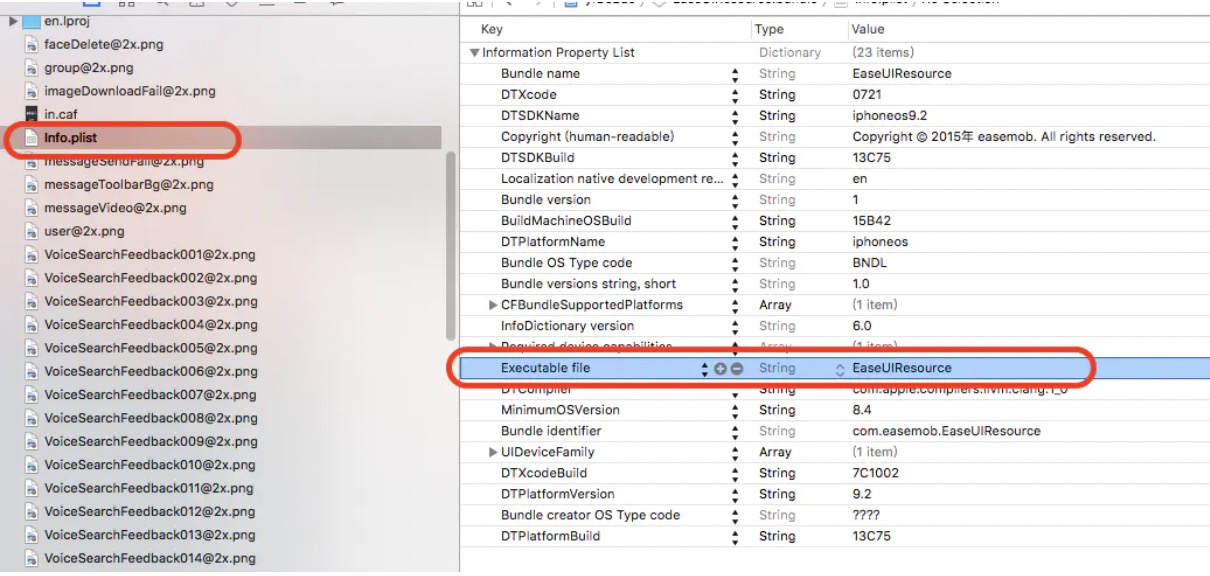Open the key stepper for DTPlatformBuild
Screen dimensions: 1210x576
pos(735,536)
